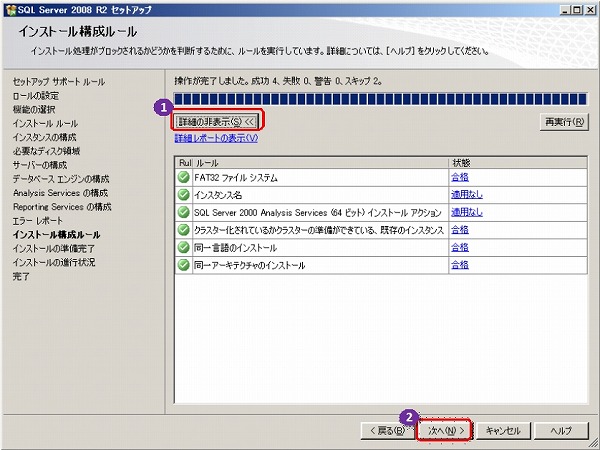Viewport: 600px width, 450px height.
Task: Open 合格 link for 同一言語のインストール
Action: (x=460, y=248)
